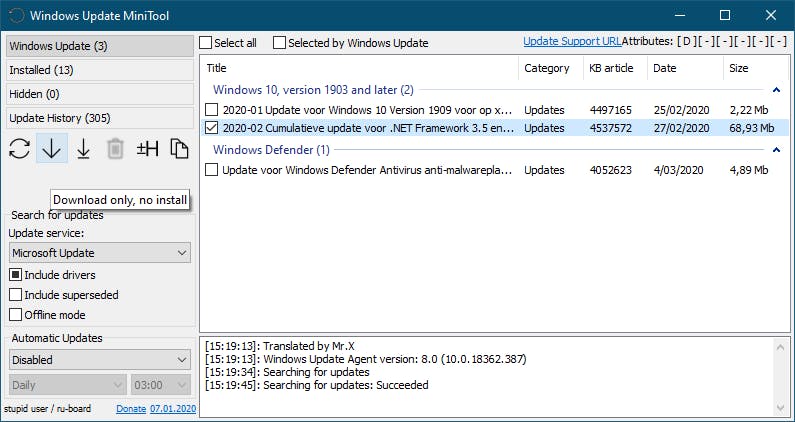
Task: Click the copy to clipboard icon
Action: coord(179,149)
